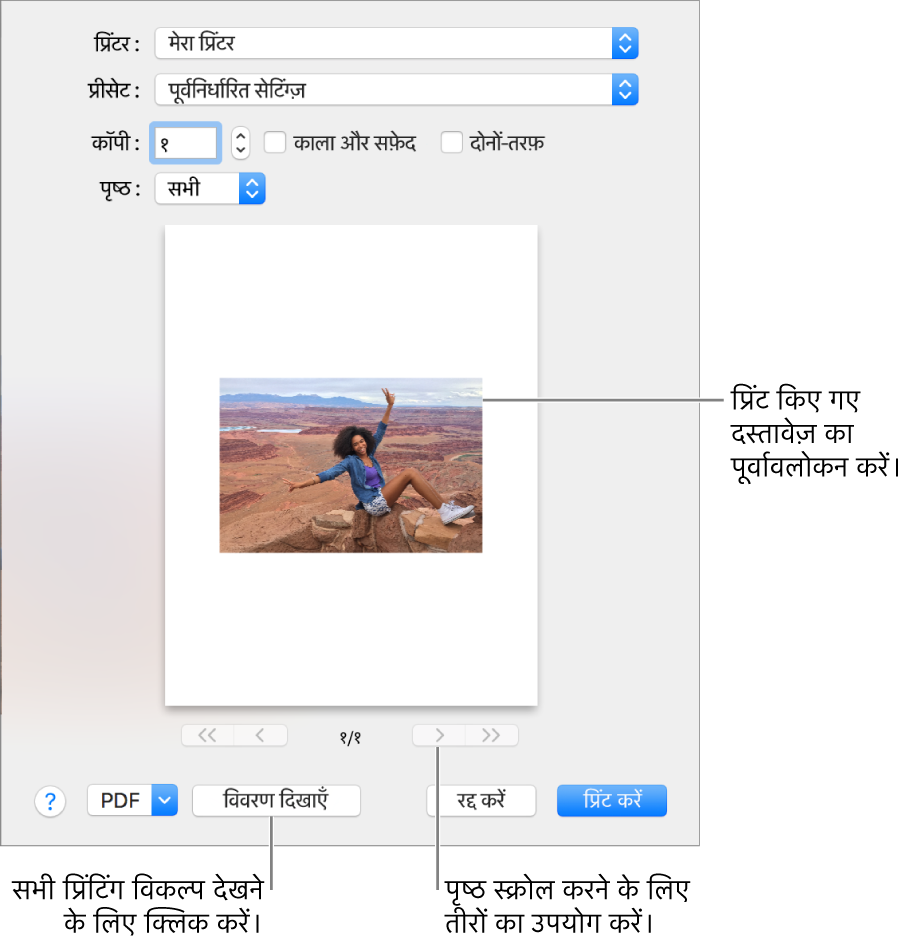Go to next page with right arrow
The width and height of the screenshot is (910, 947).
[x=439, y=735]
